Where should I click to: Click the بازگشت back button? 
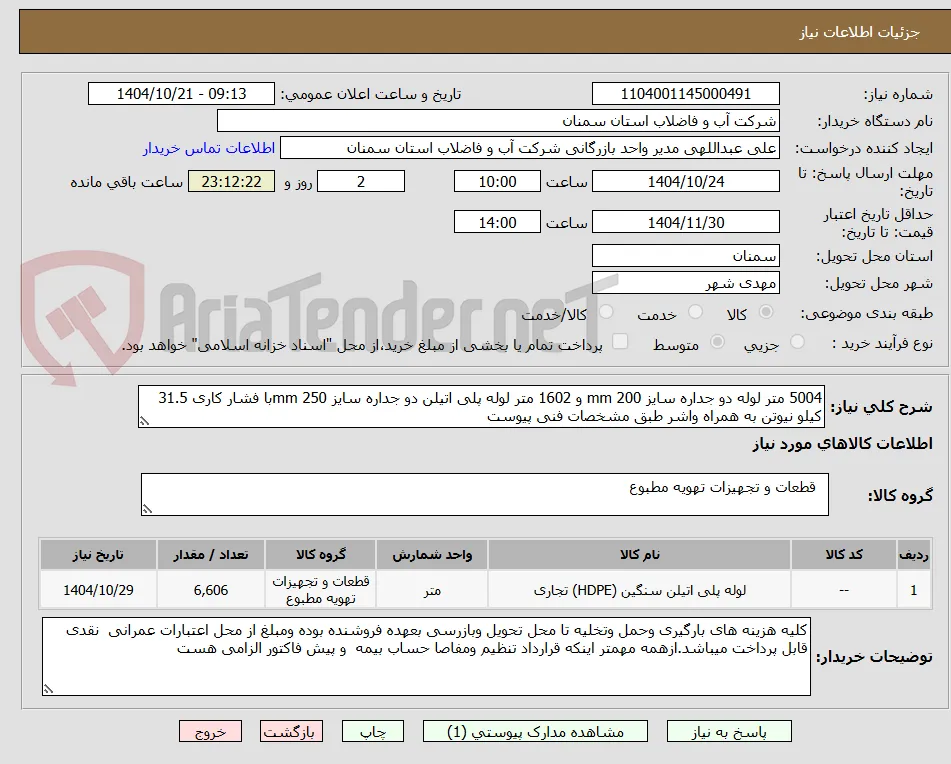click(291, 731)
